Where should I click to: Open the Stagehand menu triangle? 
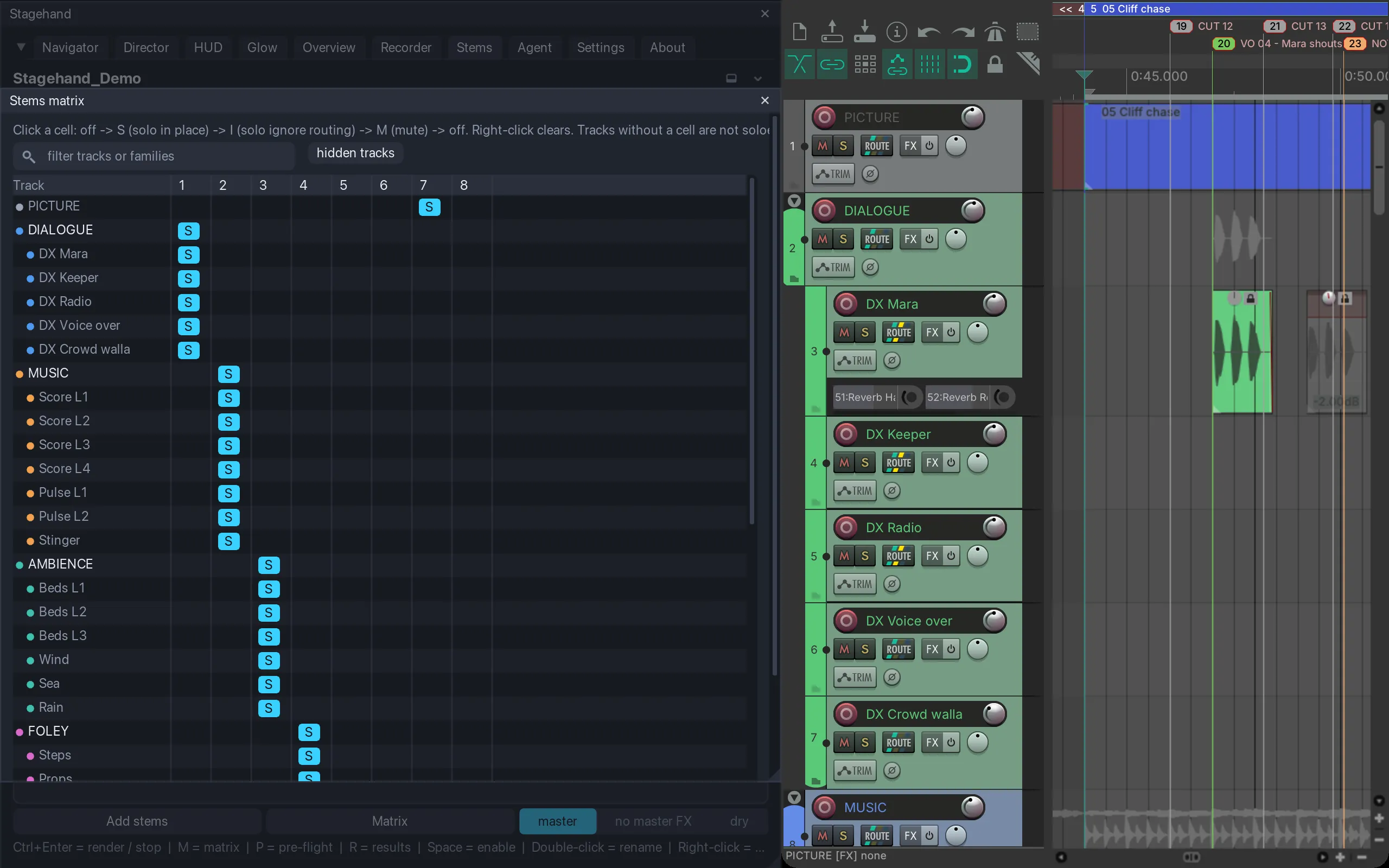(x=21, y=47)
